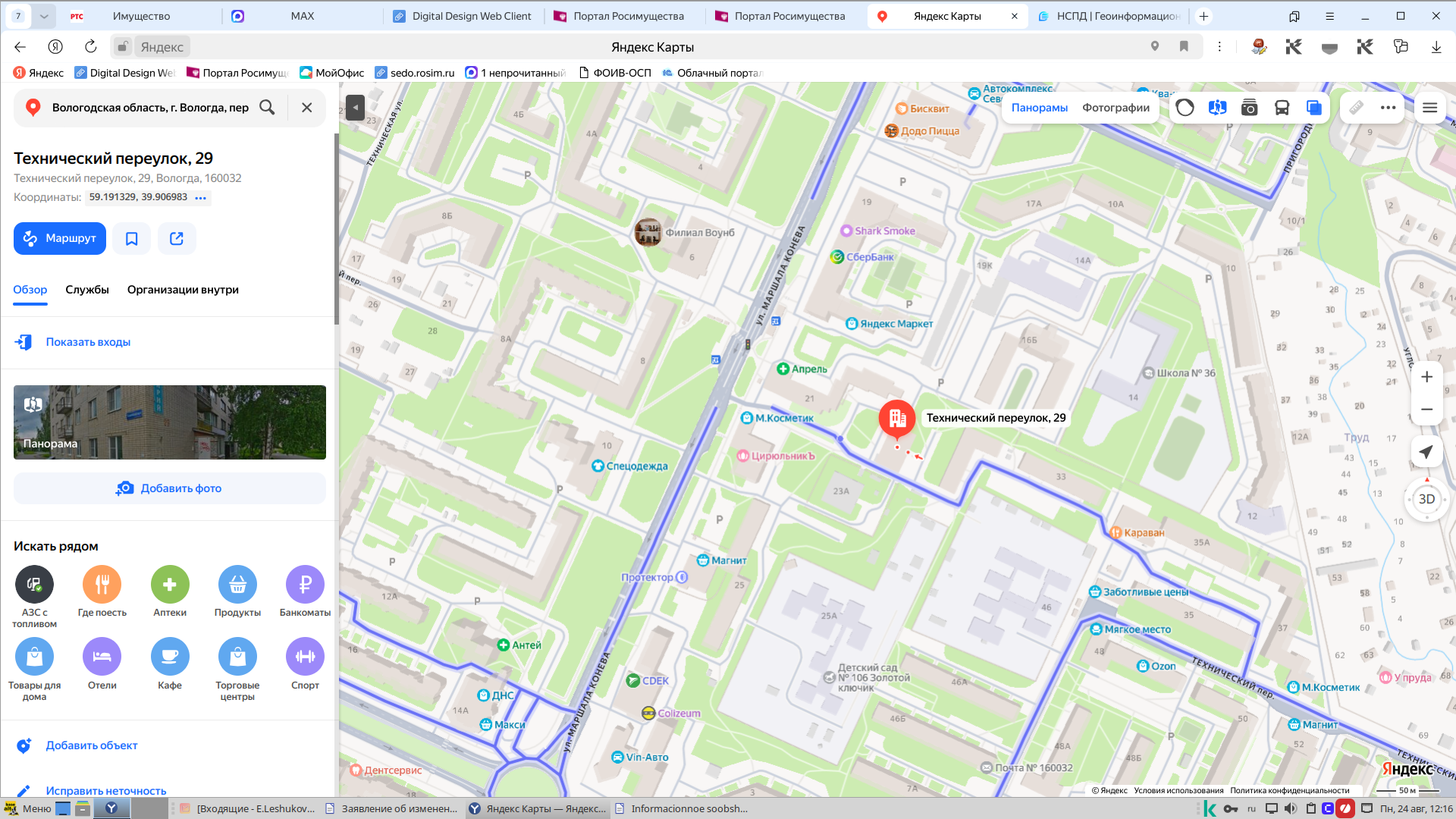Click the Добавить объект link
Viewport: 1456px width, 819px height.
pyautogui.click(x=92, y=745)
